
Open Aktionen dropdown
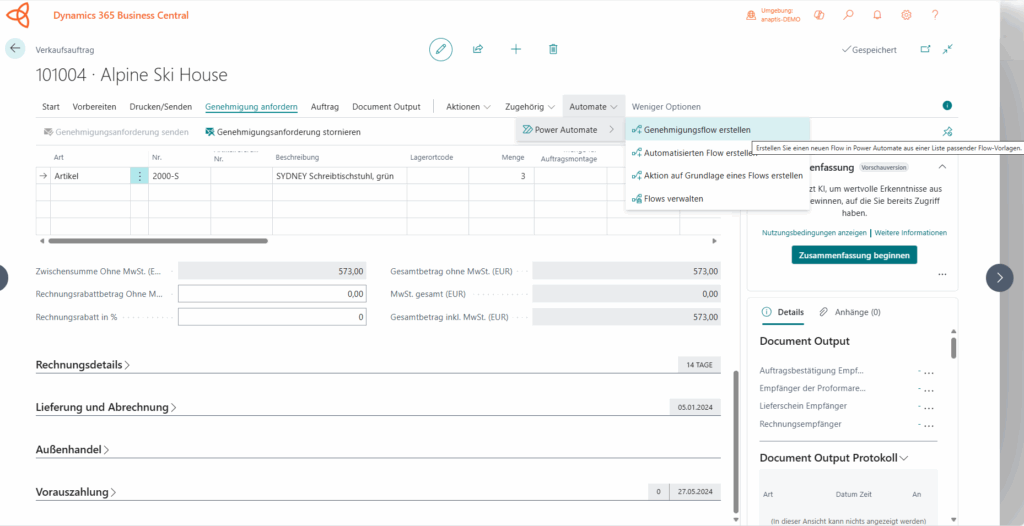tap(468, 107)
